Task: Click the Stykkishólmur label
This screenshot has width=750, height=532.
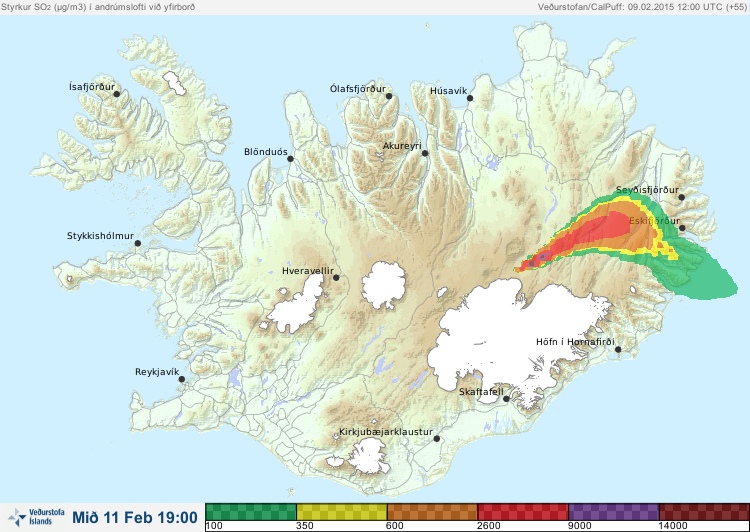Action: click(x=100, y=236)
